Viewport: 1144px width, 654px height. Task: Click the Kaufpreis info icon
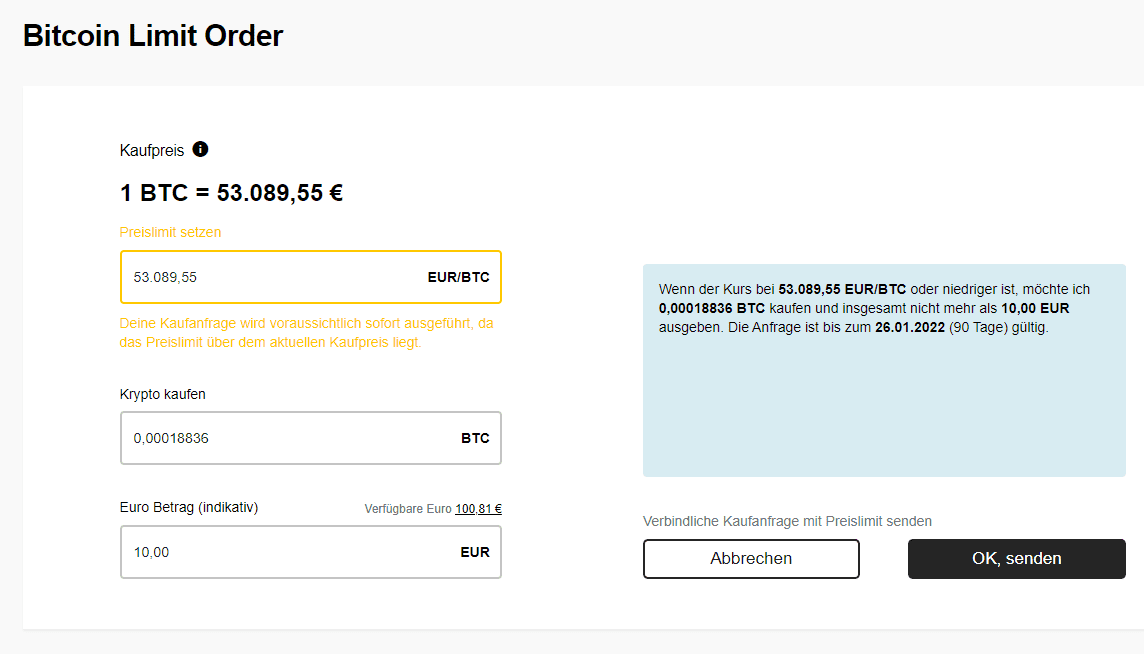pos(200,150)
